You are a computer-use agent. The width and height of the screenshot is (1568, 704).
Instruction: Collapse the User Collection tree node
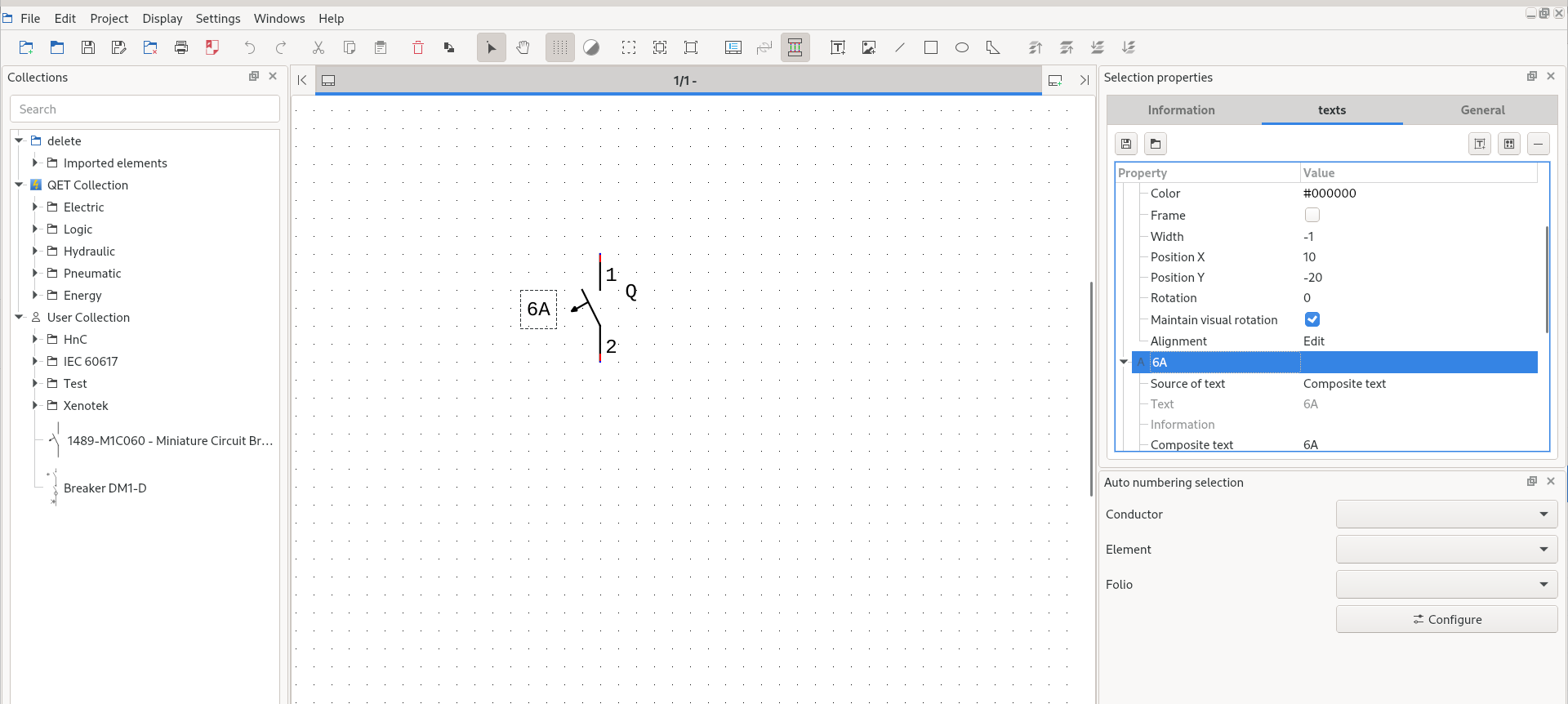19,318
